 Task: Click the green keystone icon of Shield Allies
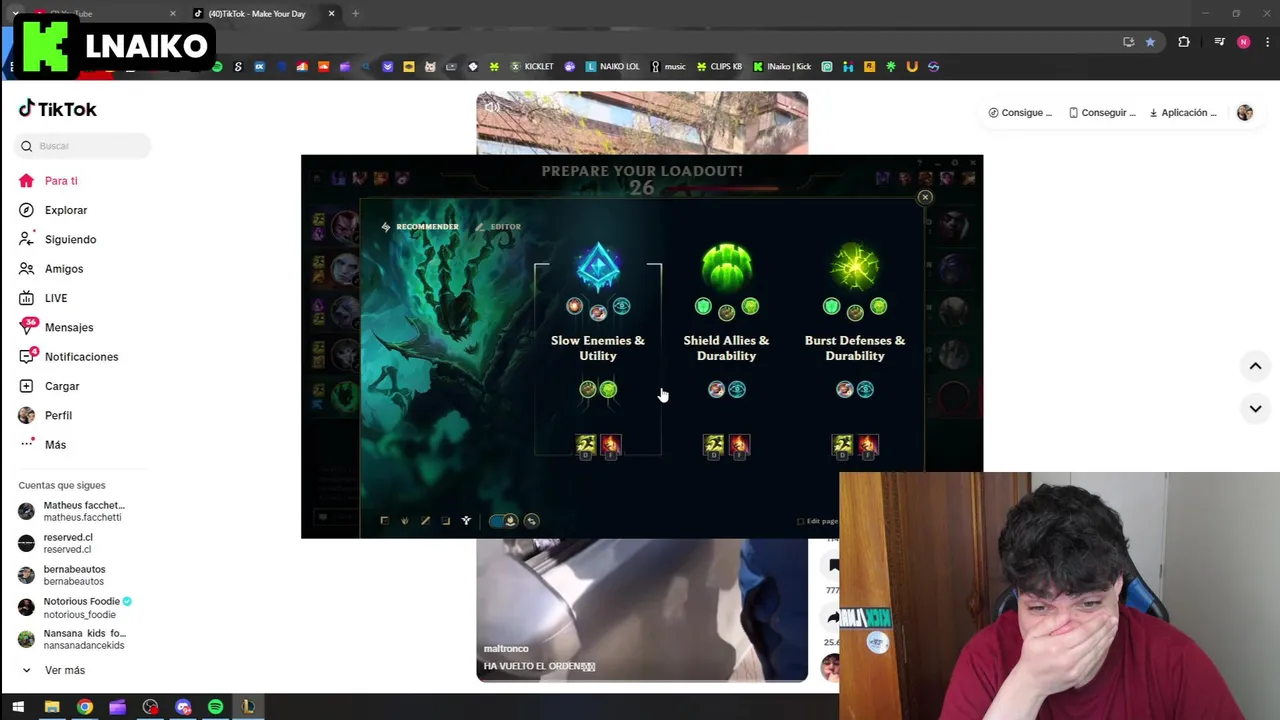coord(726,268)
